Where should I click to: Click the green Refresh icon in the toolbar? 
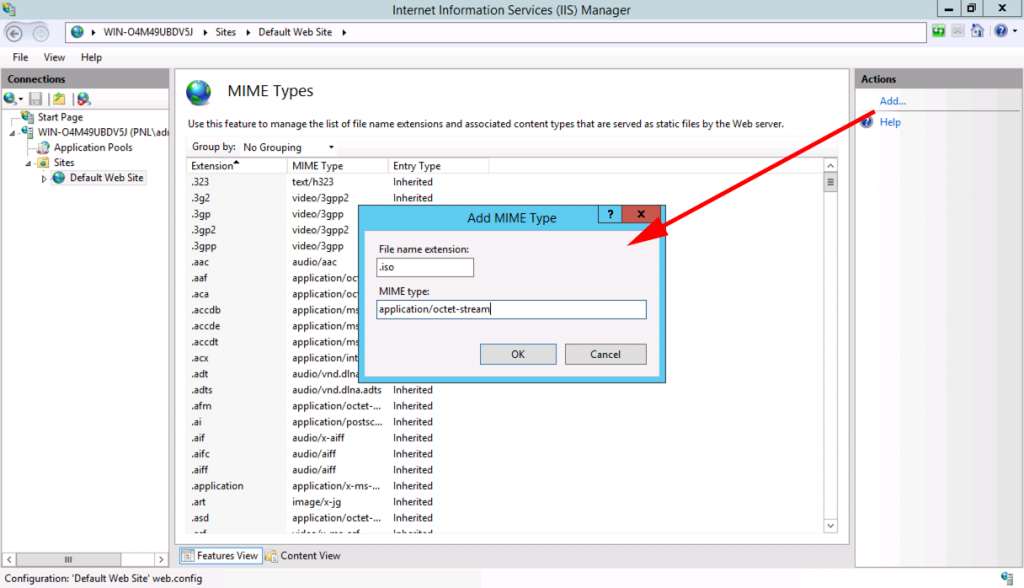[x=938, y=31]
